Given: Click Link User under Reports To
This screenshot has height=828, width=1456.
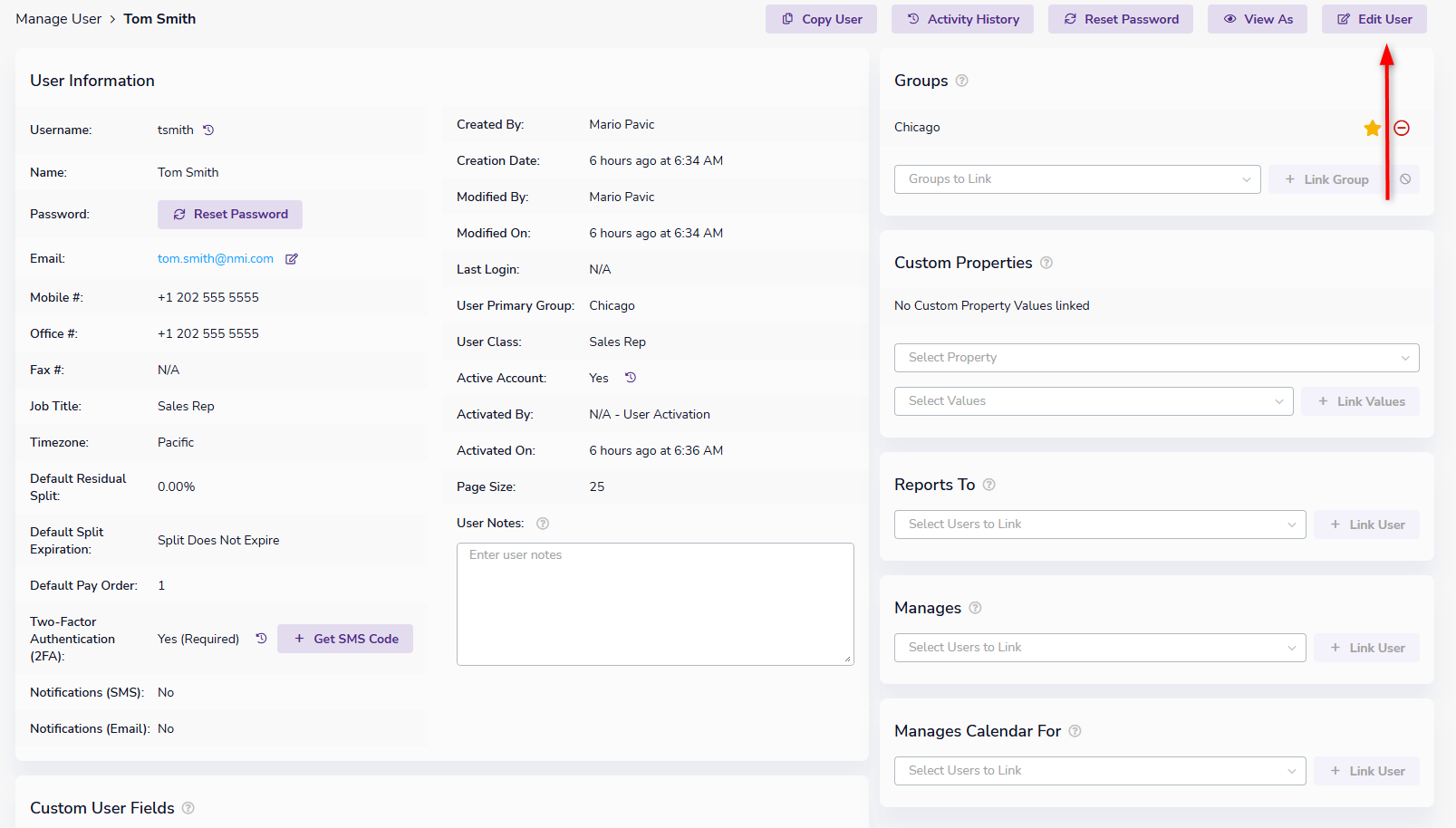Looking at the screenshot, I should click(x=1366, y=525).
